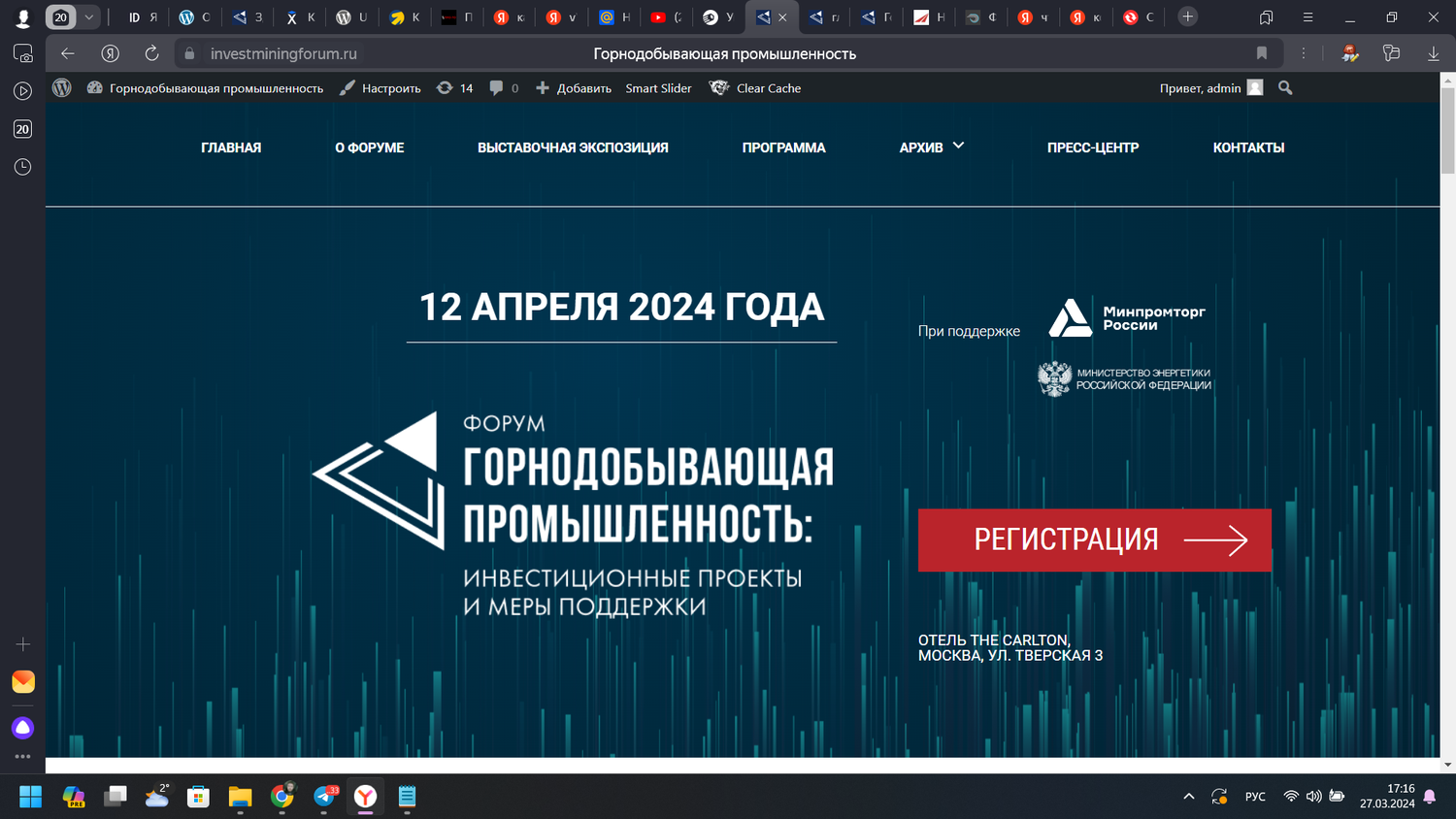Open browser downloads icon
Viewport: 1456px width, 819px height.
(x=1434, y=53)
